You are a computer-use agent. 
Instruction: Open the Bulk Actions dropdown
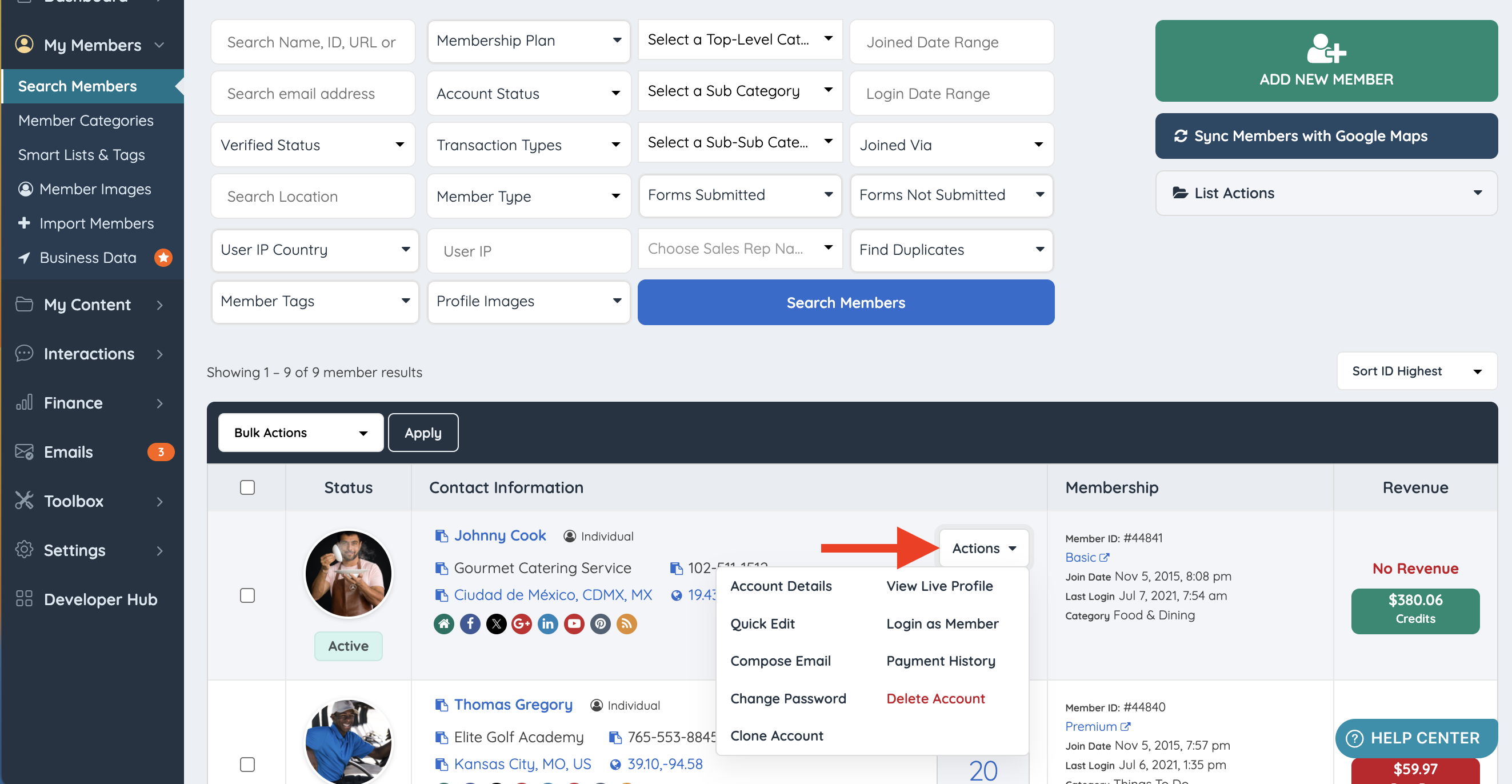coord(301,433)
